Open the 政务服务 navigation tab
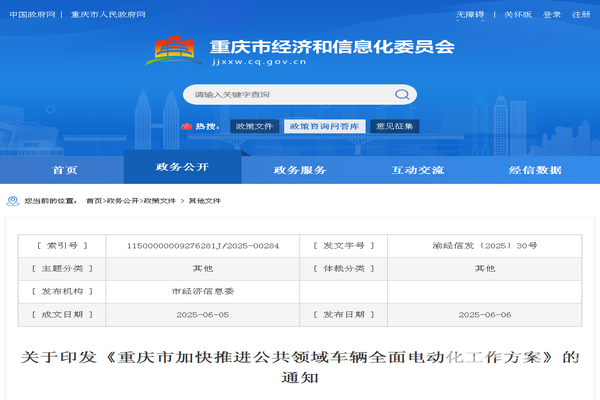Image resolution: width=600 pixels, height=400 pixels. [x=300, y=169]
